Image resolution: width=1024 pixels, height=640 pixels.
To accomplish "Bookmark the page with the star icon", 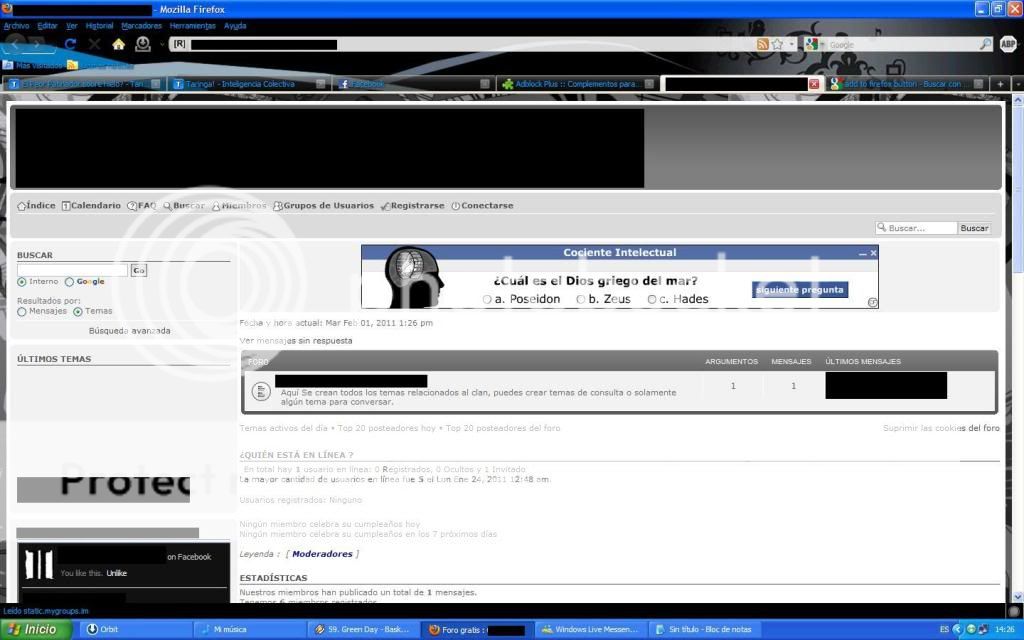I will (778, 44).
